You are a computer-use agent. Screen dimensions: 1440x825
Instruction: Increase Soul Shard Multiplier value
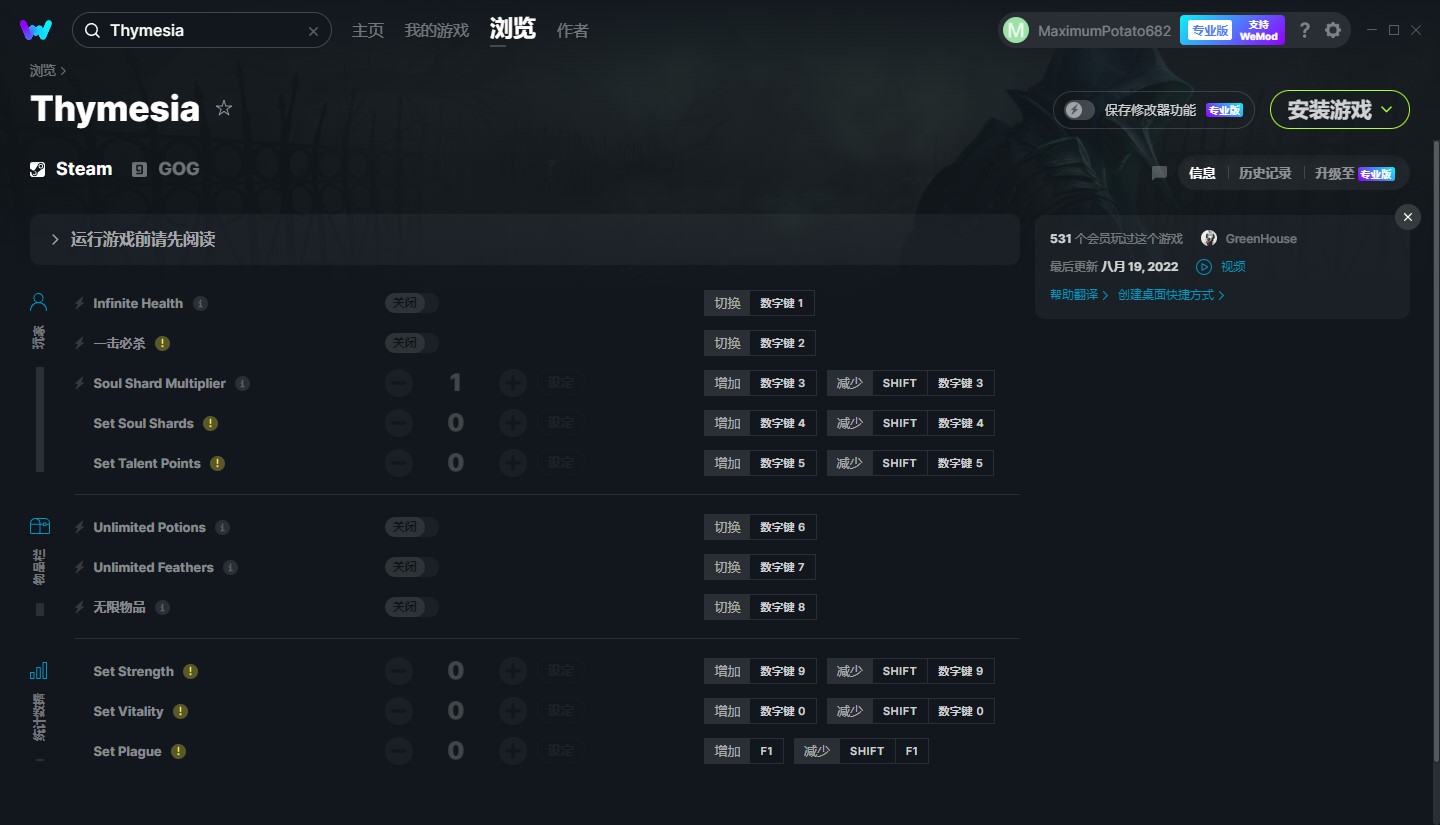pyautogui.click(x=513, y=383)
